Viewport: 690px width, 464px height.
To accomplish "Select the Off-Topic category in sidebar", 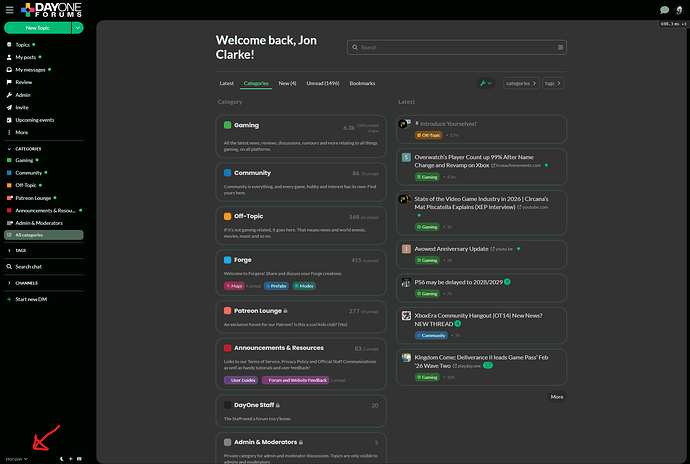I will coord(26,185).
